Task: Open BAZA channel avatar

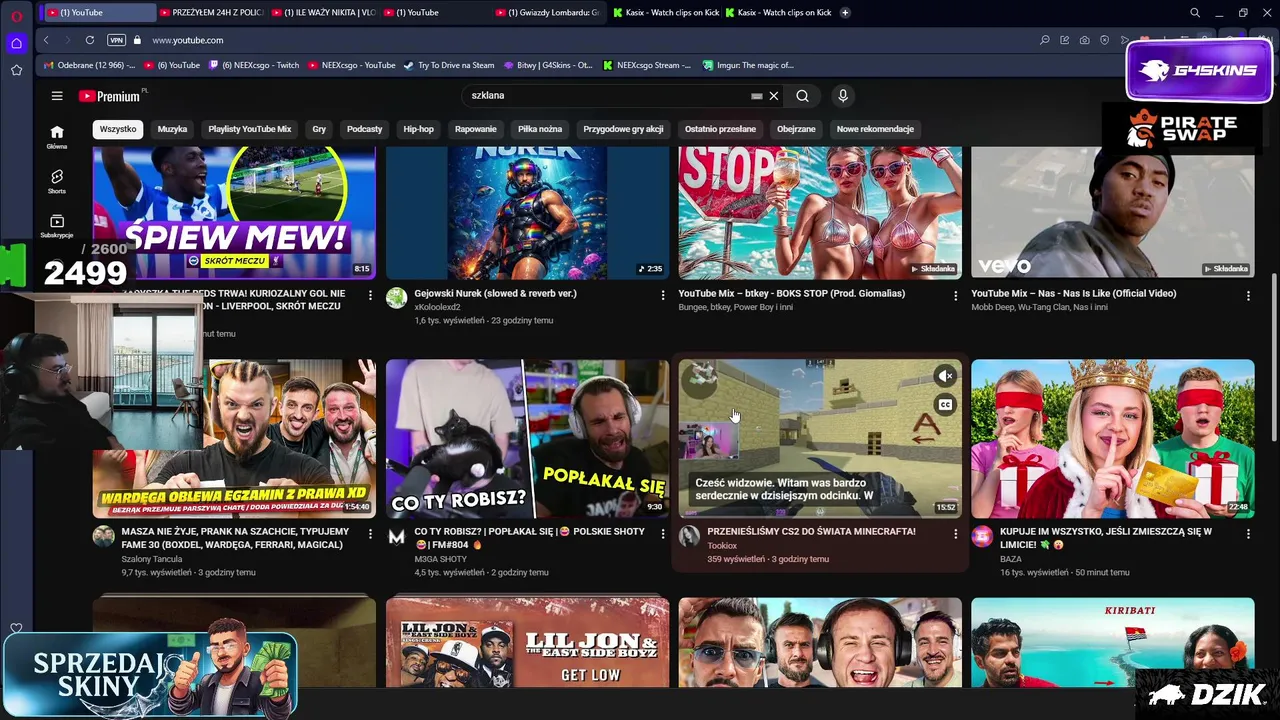Action: (982, 536)
